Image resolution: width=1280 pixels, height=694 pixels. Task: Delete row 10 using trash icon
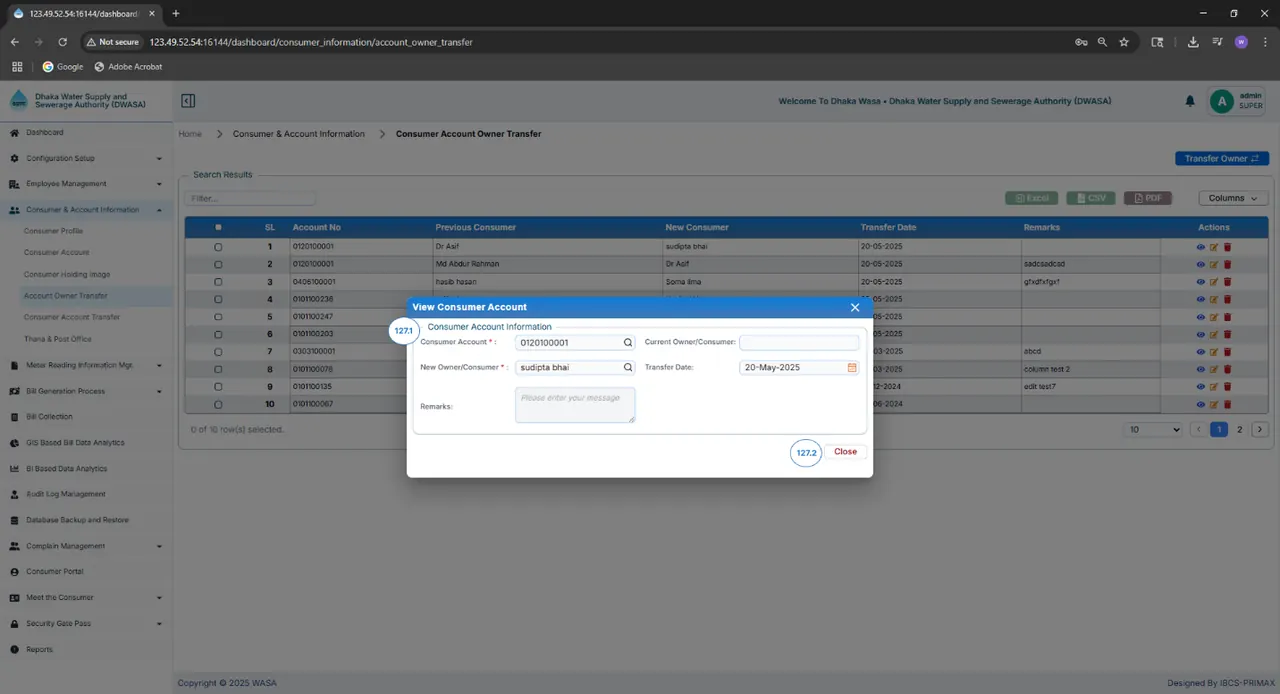point(1227,404)
